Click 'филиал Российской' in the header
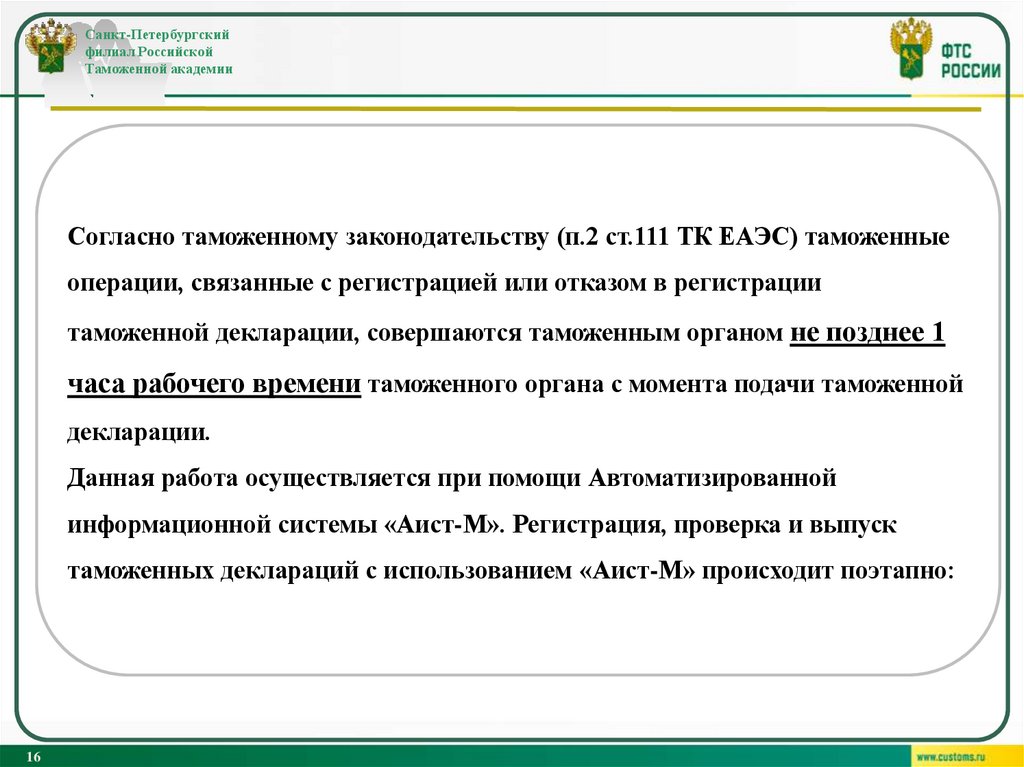1024x767 pixels. 149,52
